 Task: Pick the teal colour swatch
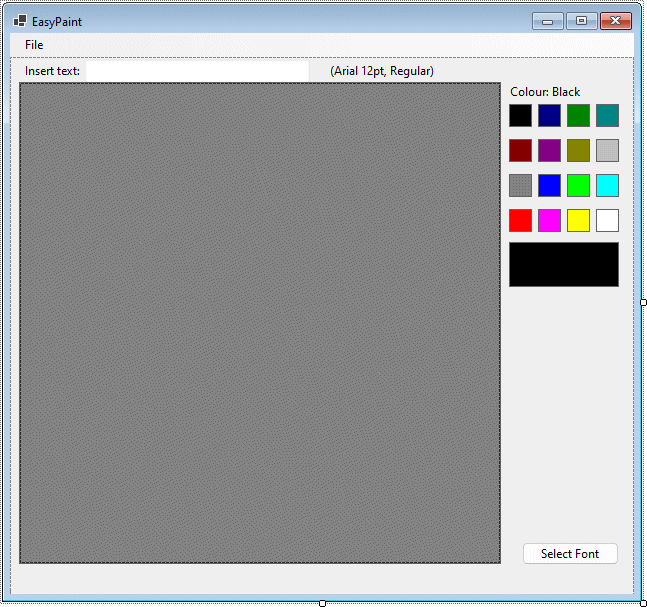click(607, 116)
